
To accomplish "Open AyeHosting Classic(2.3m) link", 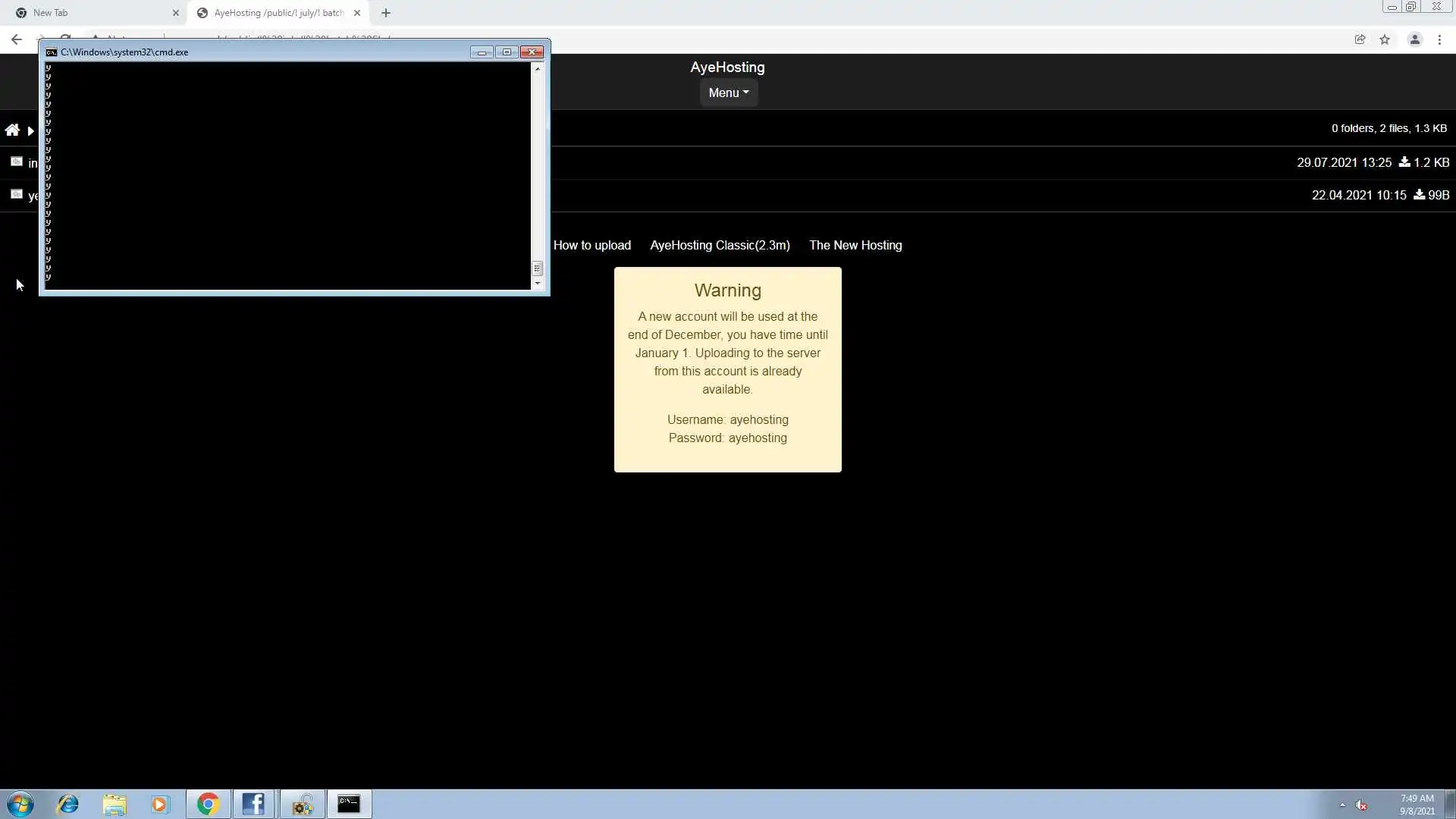I will [720, 245].
